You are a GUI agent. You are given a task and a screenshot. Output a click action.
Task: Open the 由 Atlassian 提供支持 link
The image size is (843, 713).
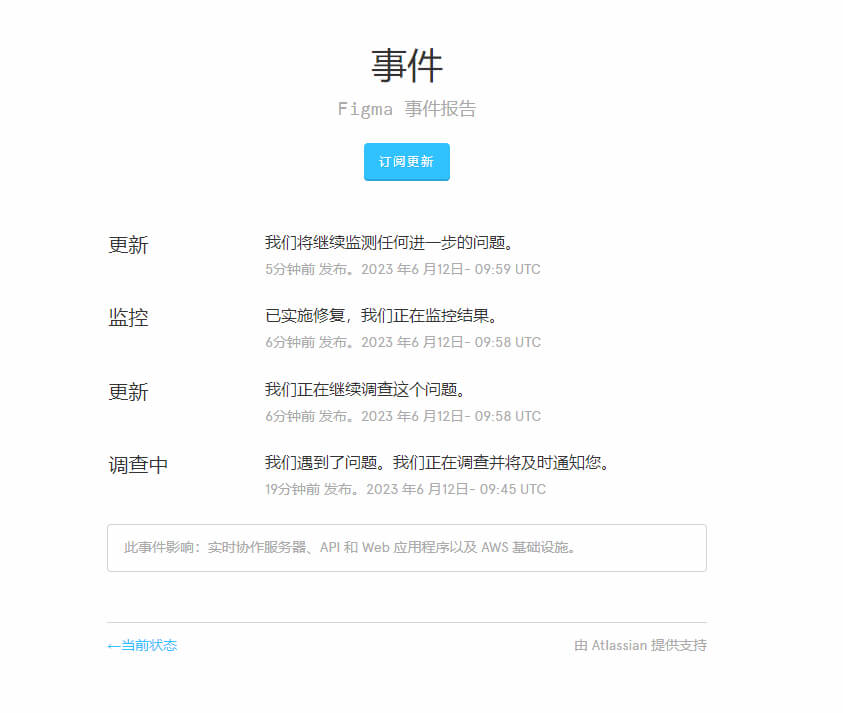640,646
